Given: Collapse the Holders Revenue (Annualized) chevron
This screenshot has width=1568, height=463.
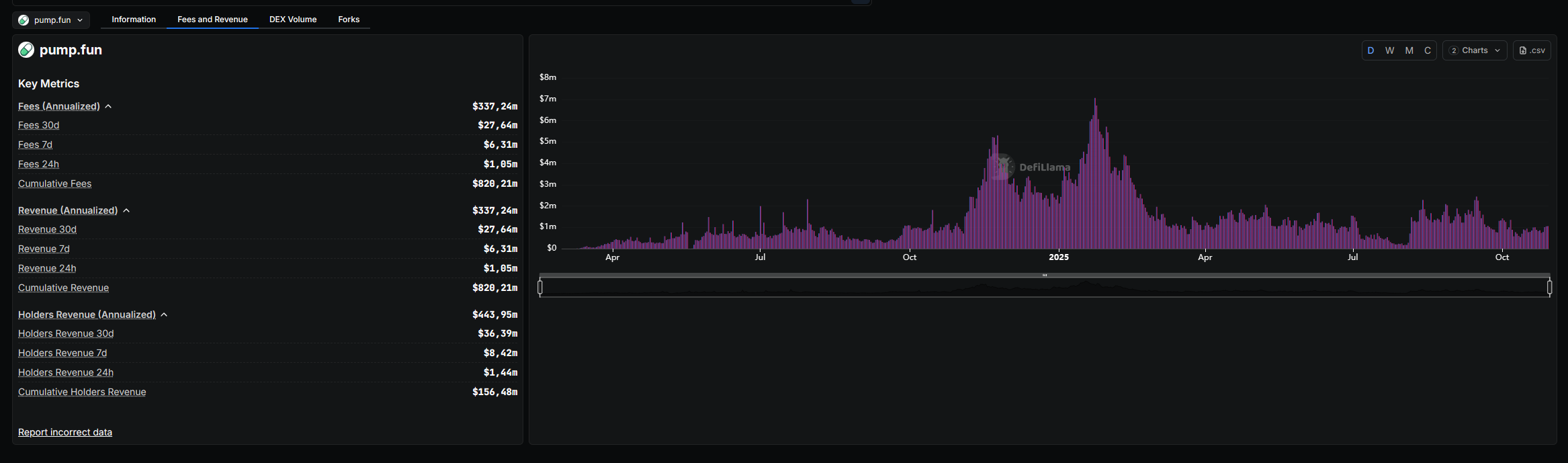Looking at the screenshot, I should (x=164, y=314).
